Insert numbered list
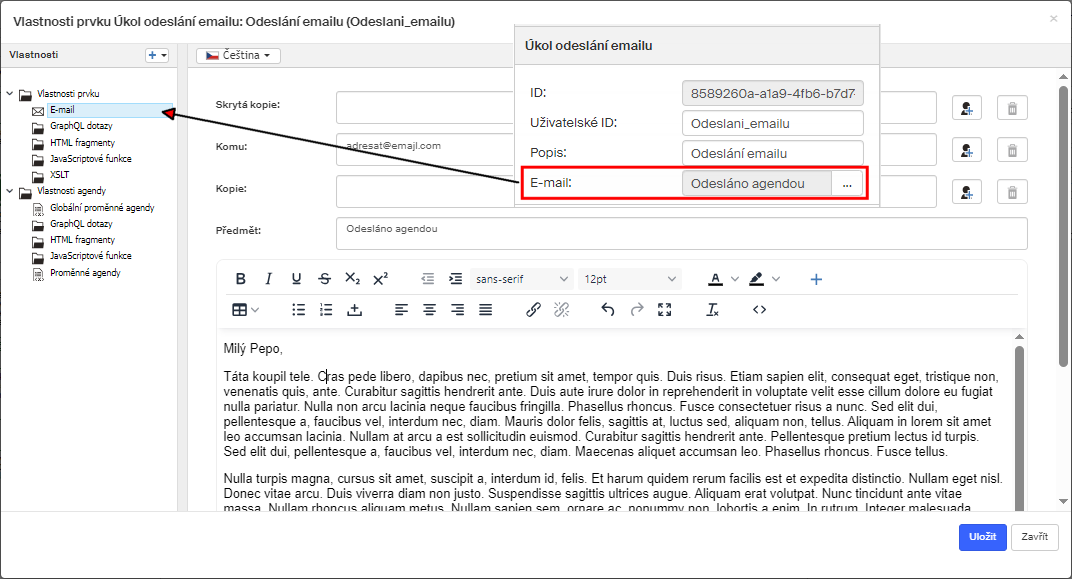Viewport: 1072px width, 579px height. point(326,310)
